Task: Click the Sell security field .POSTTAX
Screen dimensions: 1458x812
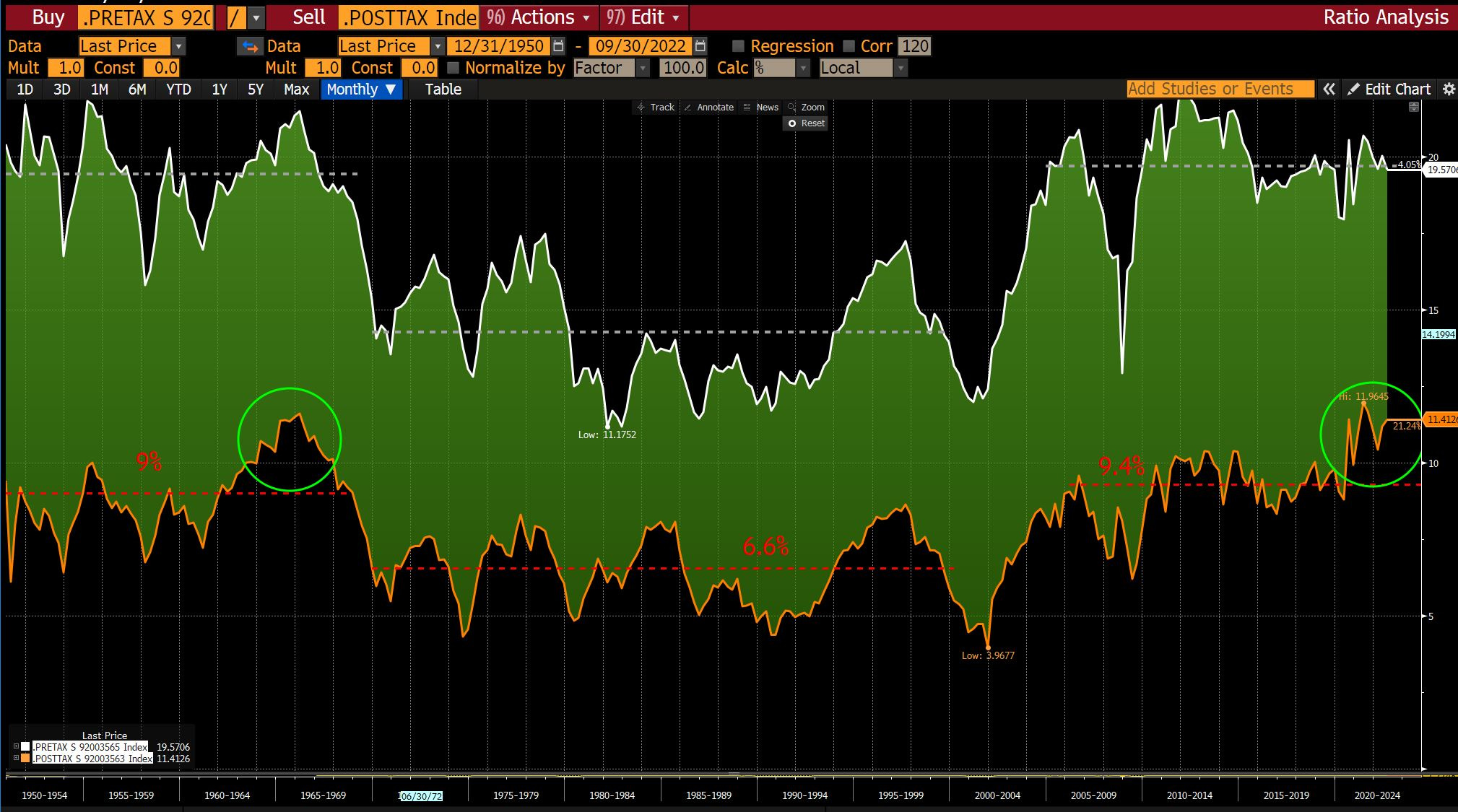Action: click(x=408, y=17)
